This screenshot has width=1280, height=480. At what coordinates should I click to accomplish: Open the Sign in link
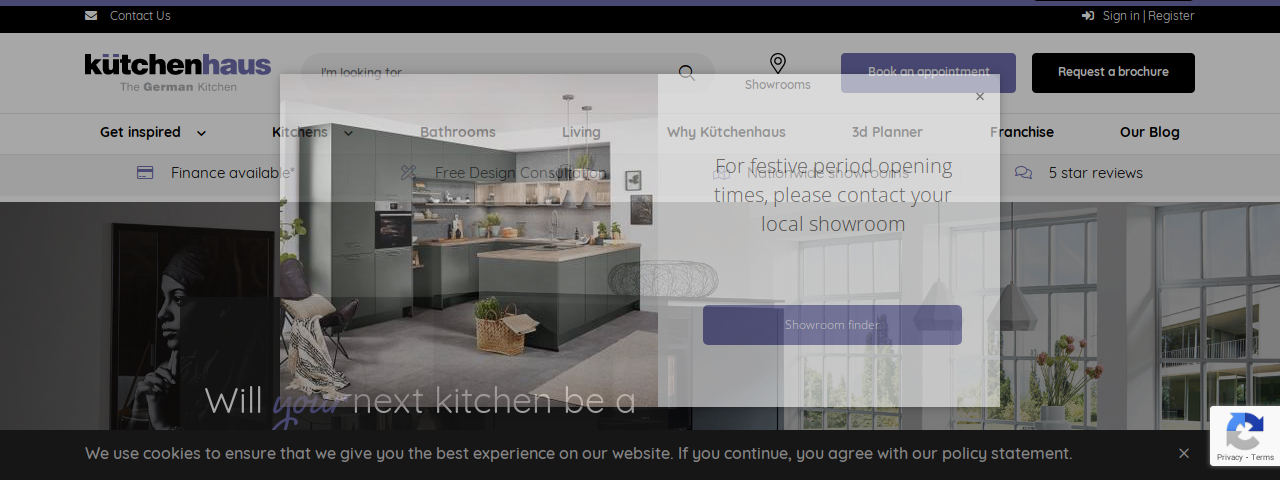pos(1121,16)
